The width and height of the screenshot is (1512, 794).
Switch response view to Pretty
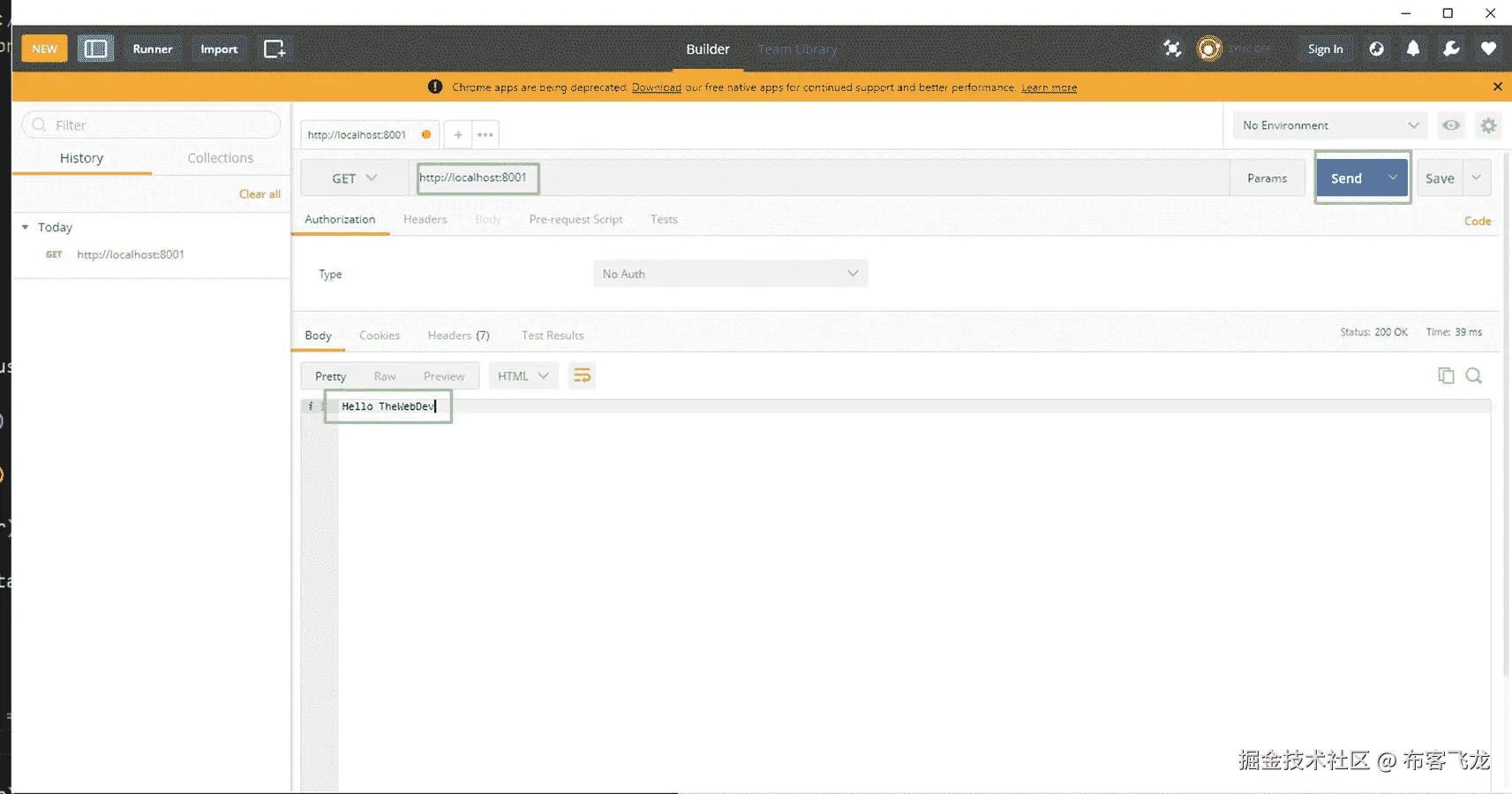click(x=330, y=376)
